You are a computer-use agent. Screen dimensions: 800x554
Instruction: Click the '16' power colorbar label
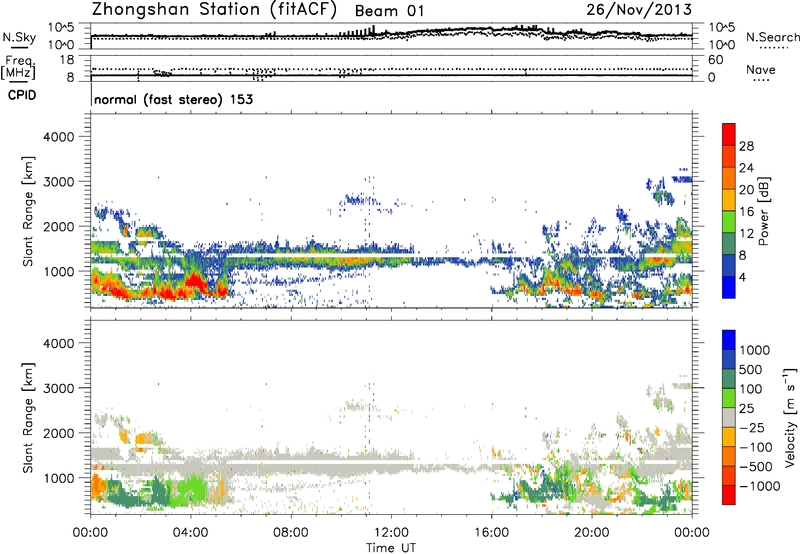746,212
